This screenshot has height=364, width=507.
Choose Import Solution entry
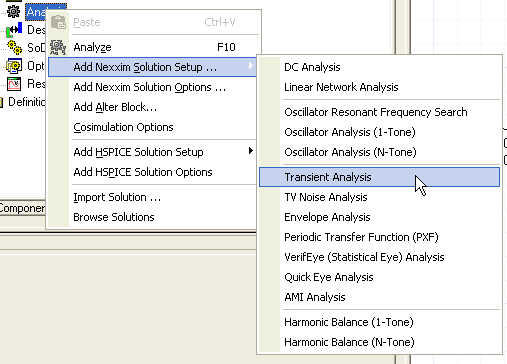(117, 197)
